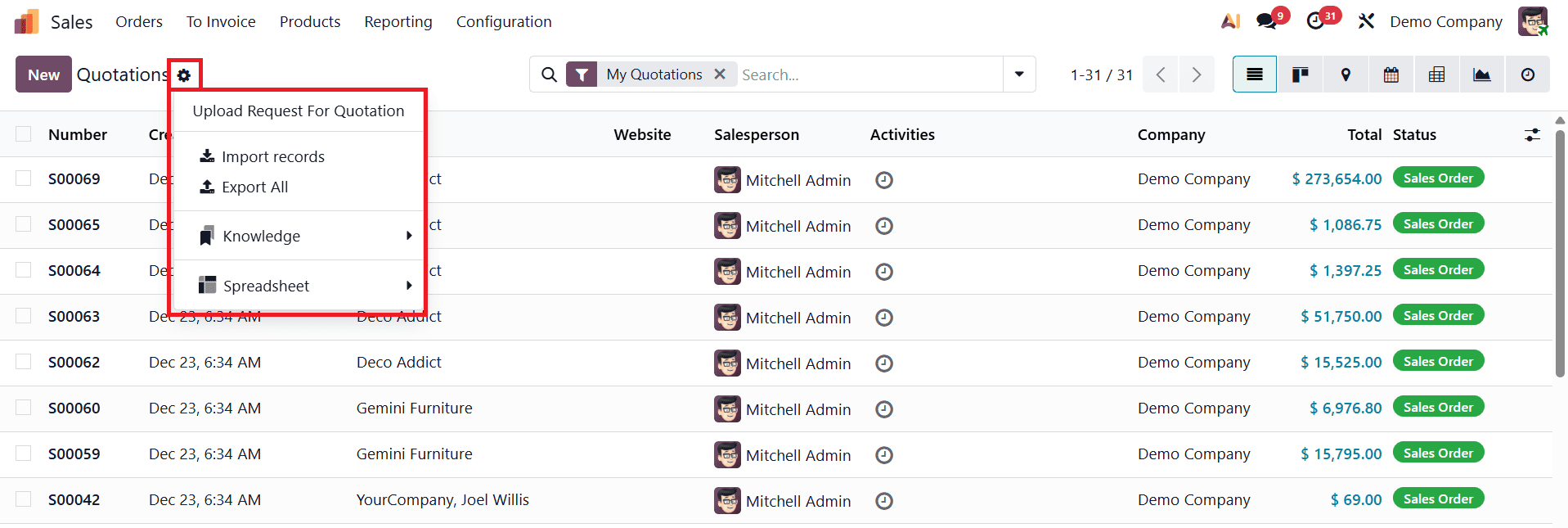Check the select-all checkbox in header row
The width and height of the screenshot is (1568, 528).
click(x=22, y=134)
